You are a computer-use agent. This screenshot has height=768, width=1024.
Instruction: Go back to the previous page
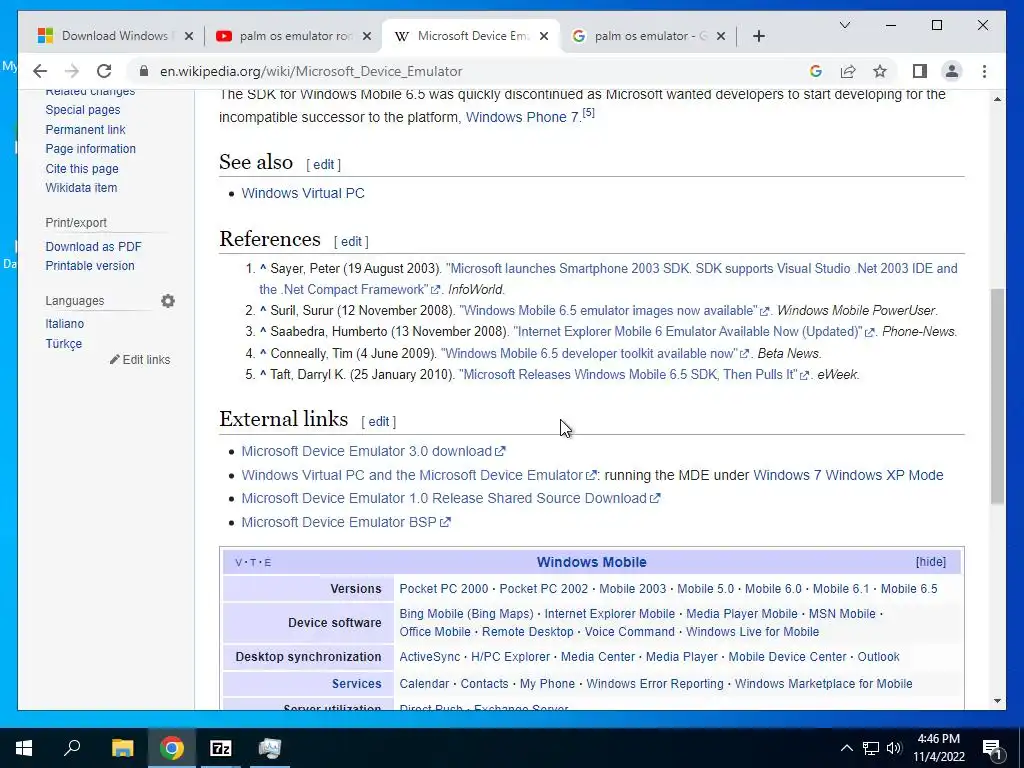click(x=40, y=71)
